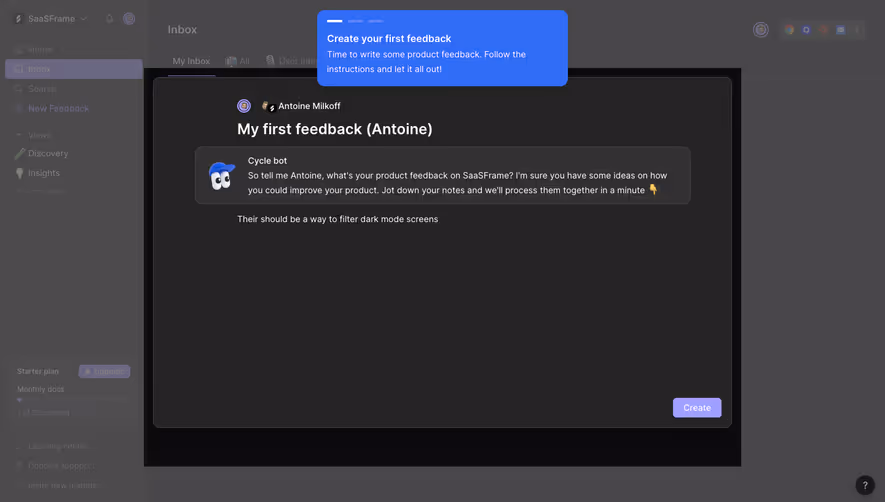Switch to the All tab

pos(238,61)
